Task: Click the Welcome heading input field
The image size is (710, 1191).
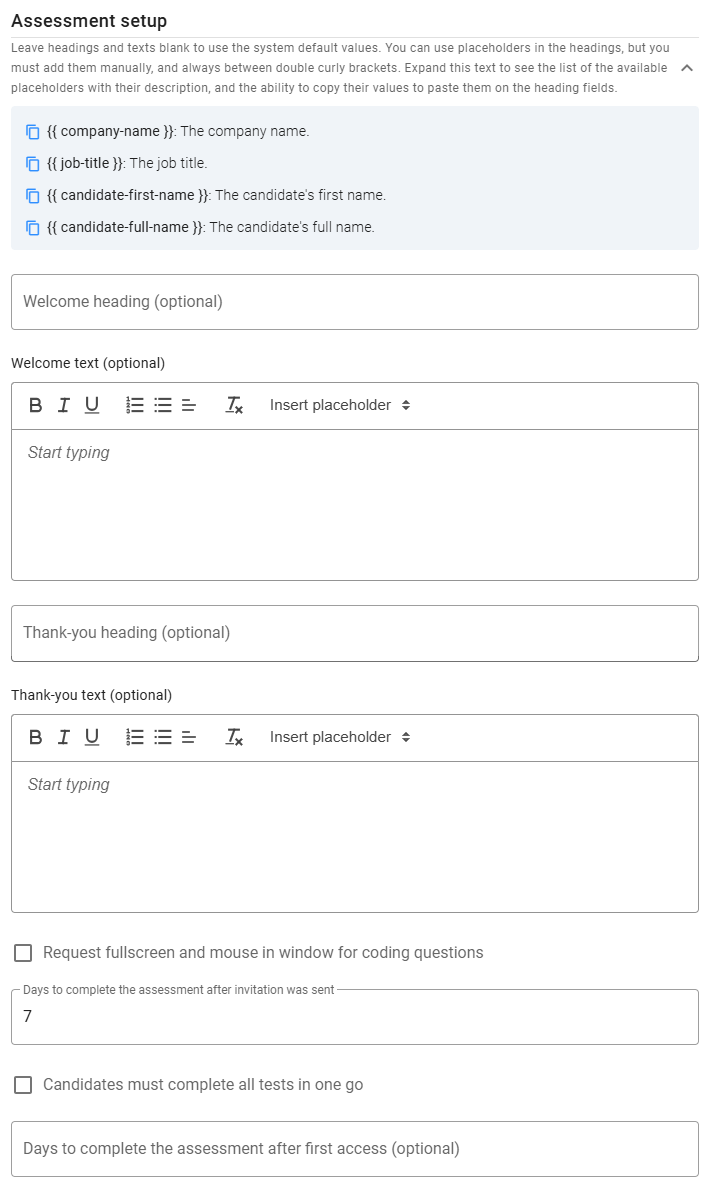Action: point(354,302)
